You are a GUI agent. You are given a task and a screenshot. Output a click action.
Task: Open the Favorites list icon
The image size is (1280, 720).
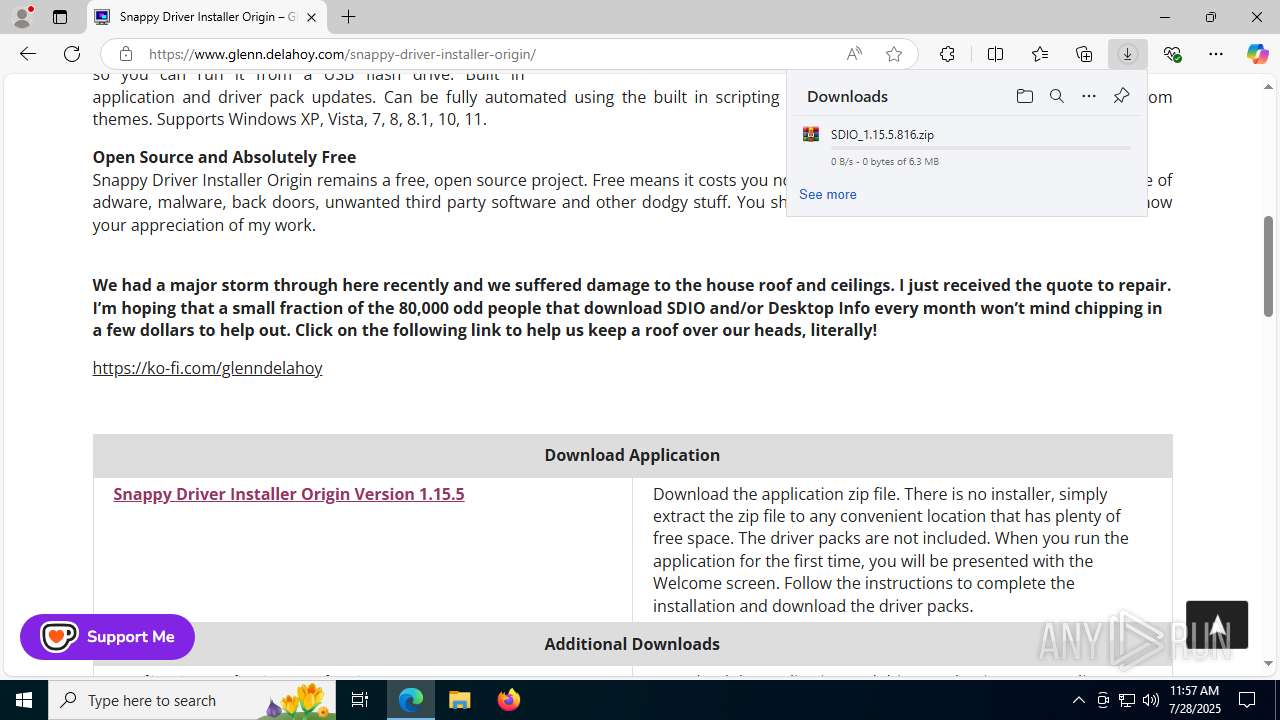(x=1040, y=54)
